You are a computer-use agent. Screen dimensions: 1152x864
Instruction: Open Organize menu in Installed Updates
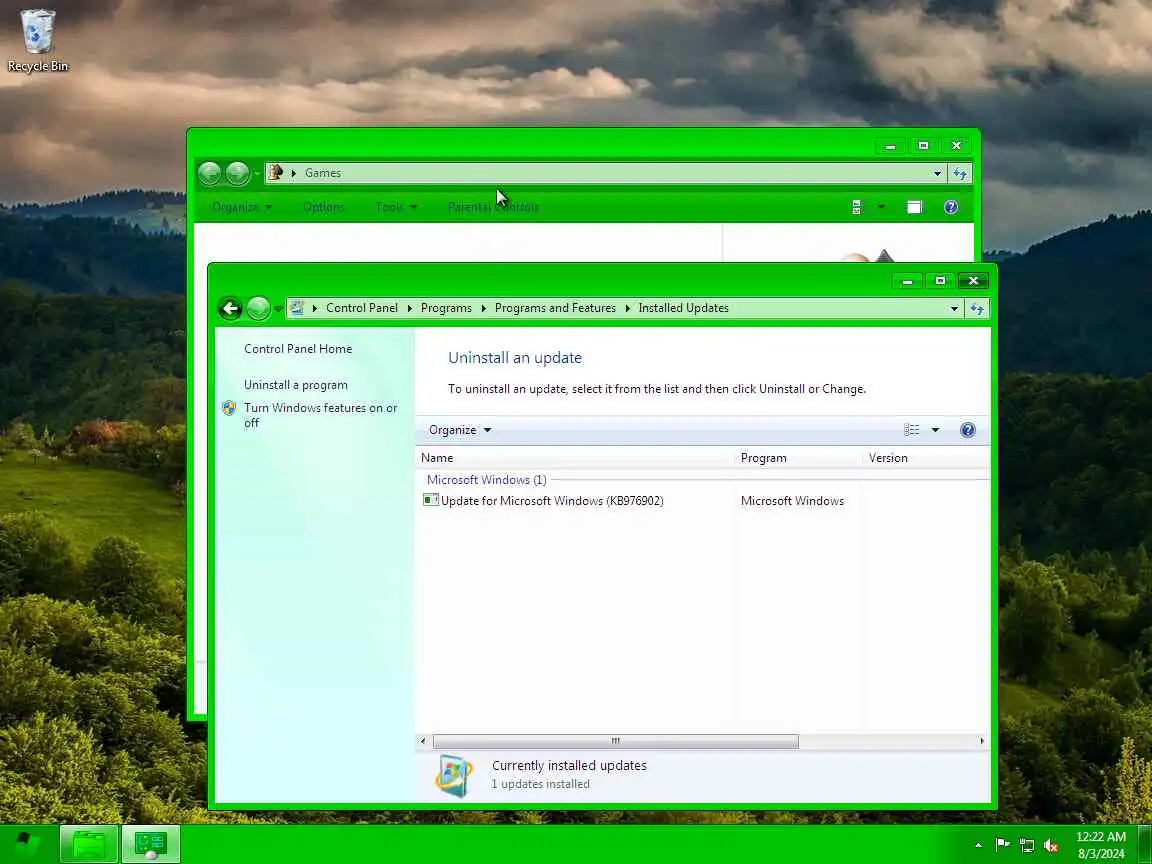[460, 430]
